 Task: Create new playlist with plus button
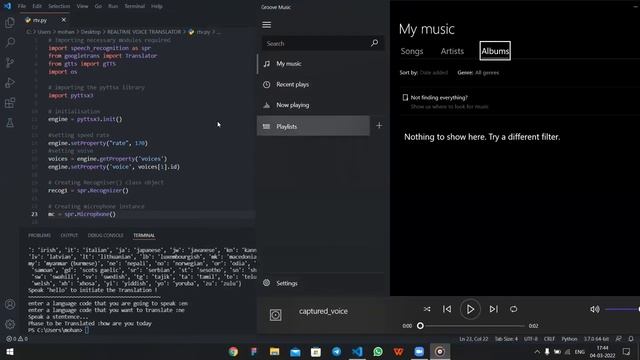pyautogui.click(x=379, y=126)
